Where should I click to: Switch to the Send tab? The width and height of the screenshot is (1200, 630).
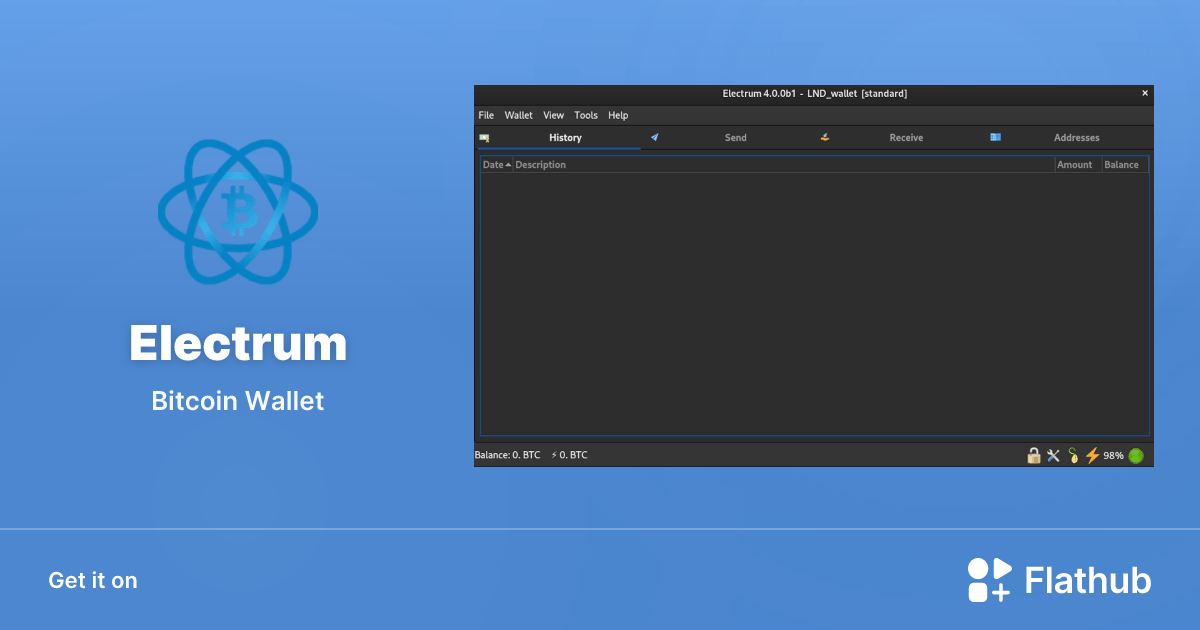tap(729, 137)
